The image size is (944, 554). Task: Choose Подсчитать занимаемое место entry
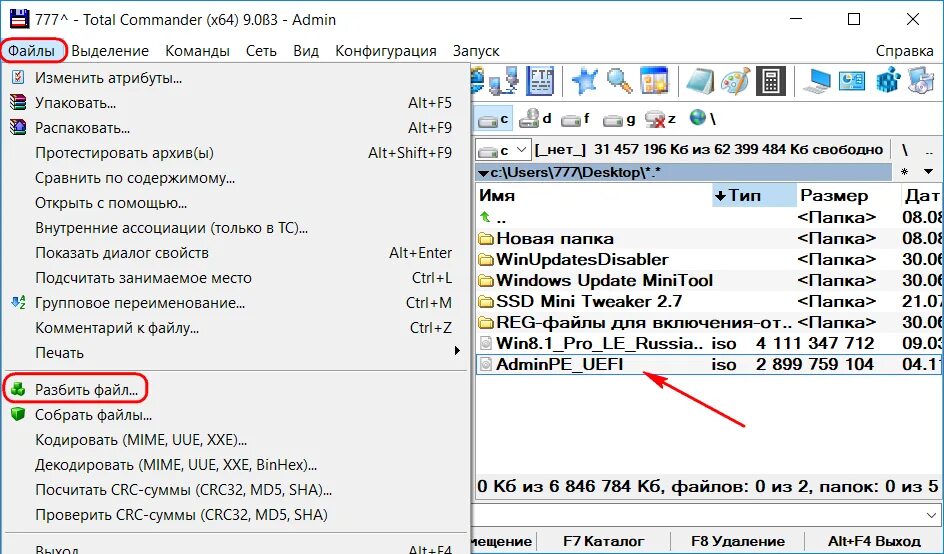pos(235,278)
